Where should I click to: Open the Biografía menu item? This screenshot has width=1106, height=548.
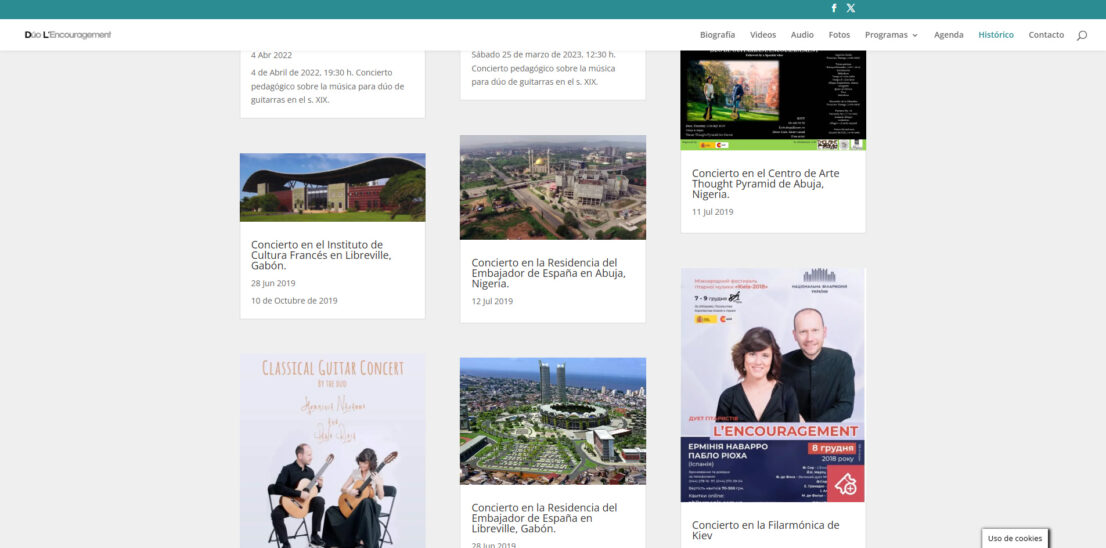(717, 35)
